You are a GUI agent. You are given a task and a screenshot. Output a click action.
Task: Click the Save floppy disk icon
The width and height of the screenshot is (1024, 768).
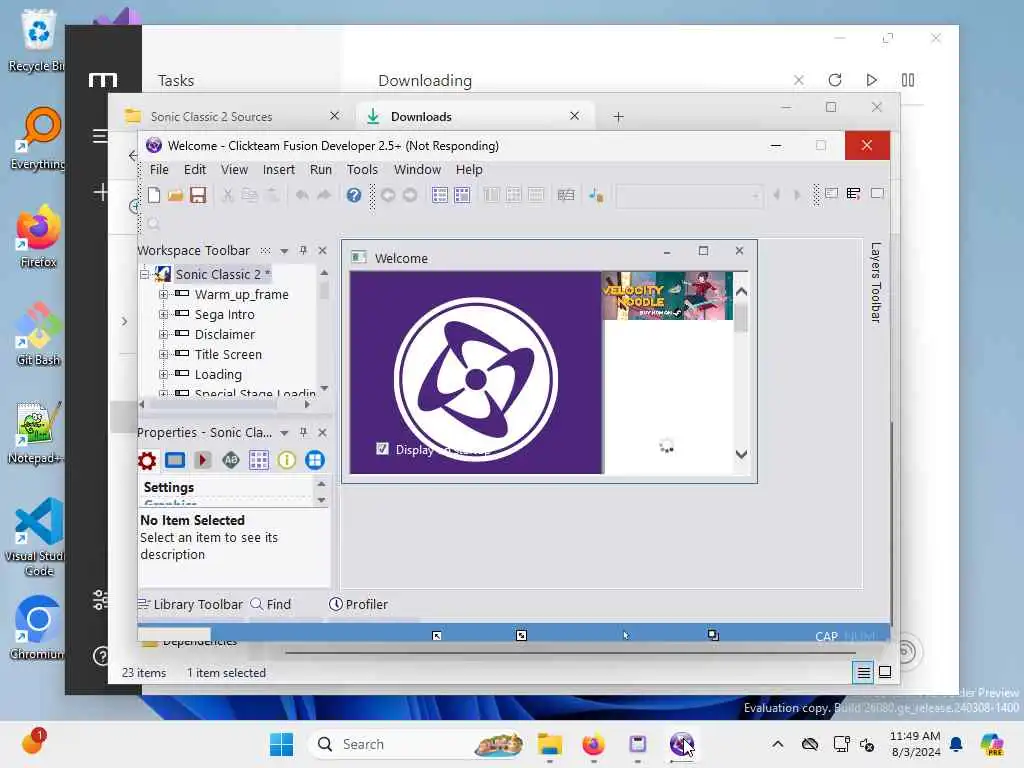198,195
